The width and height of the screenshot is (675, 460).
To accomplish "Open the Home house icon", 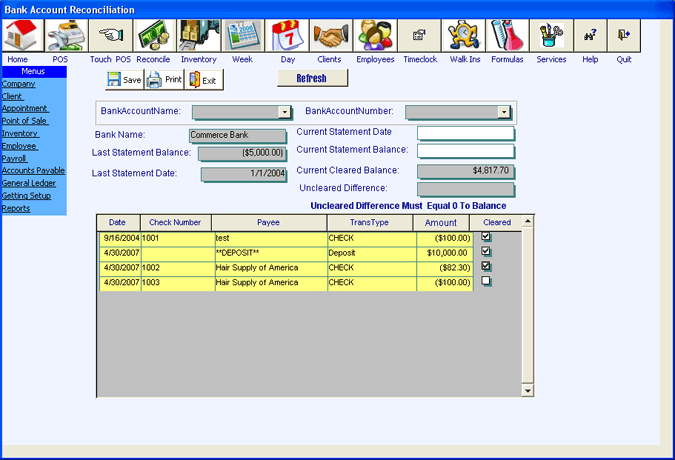I will (x=23, y=36).
